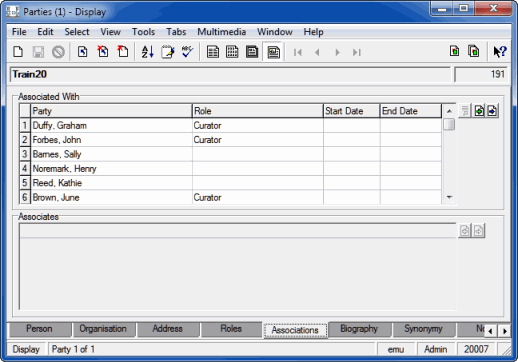Open the Tabs menu
The image size is (518, 362).
(x=176, y=32)
